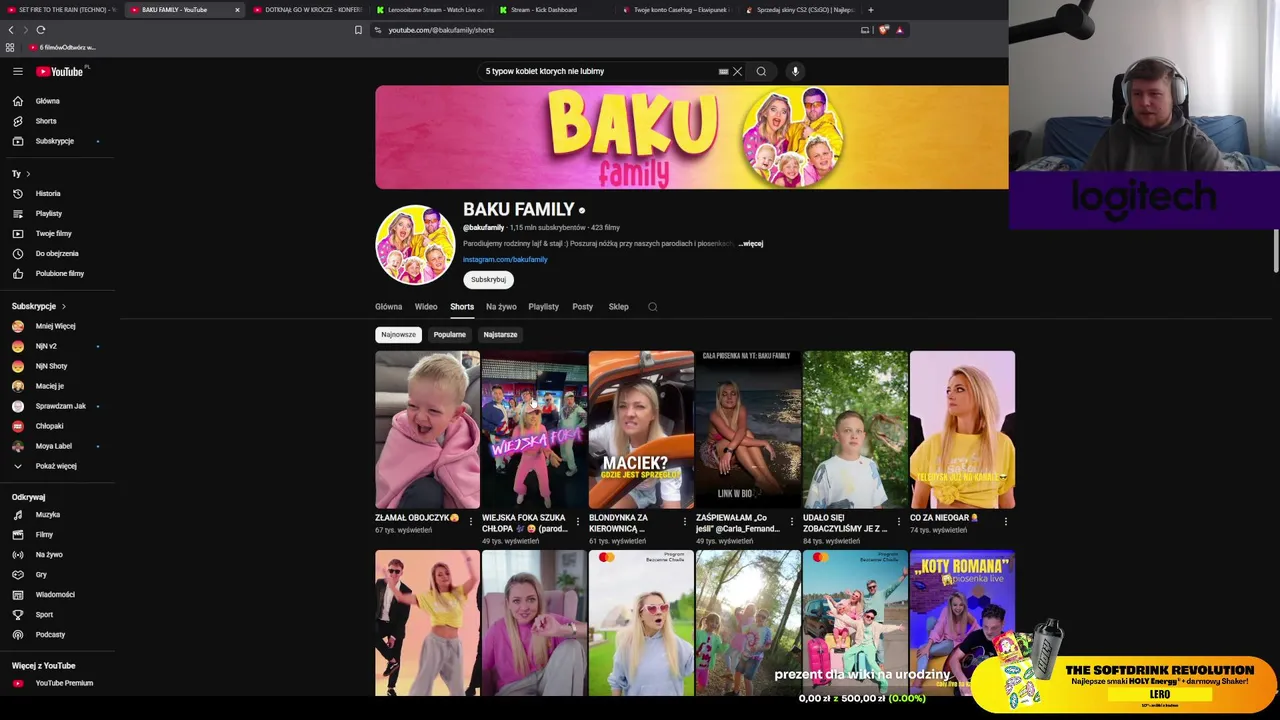Expand Pokaż więcej subscriptions

tap(57, 466)
